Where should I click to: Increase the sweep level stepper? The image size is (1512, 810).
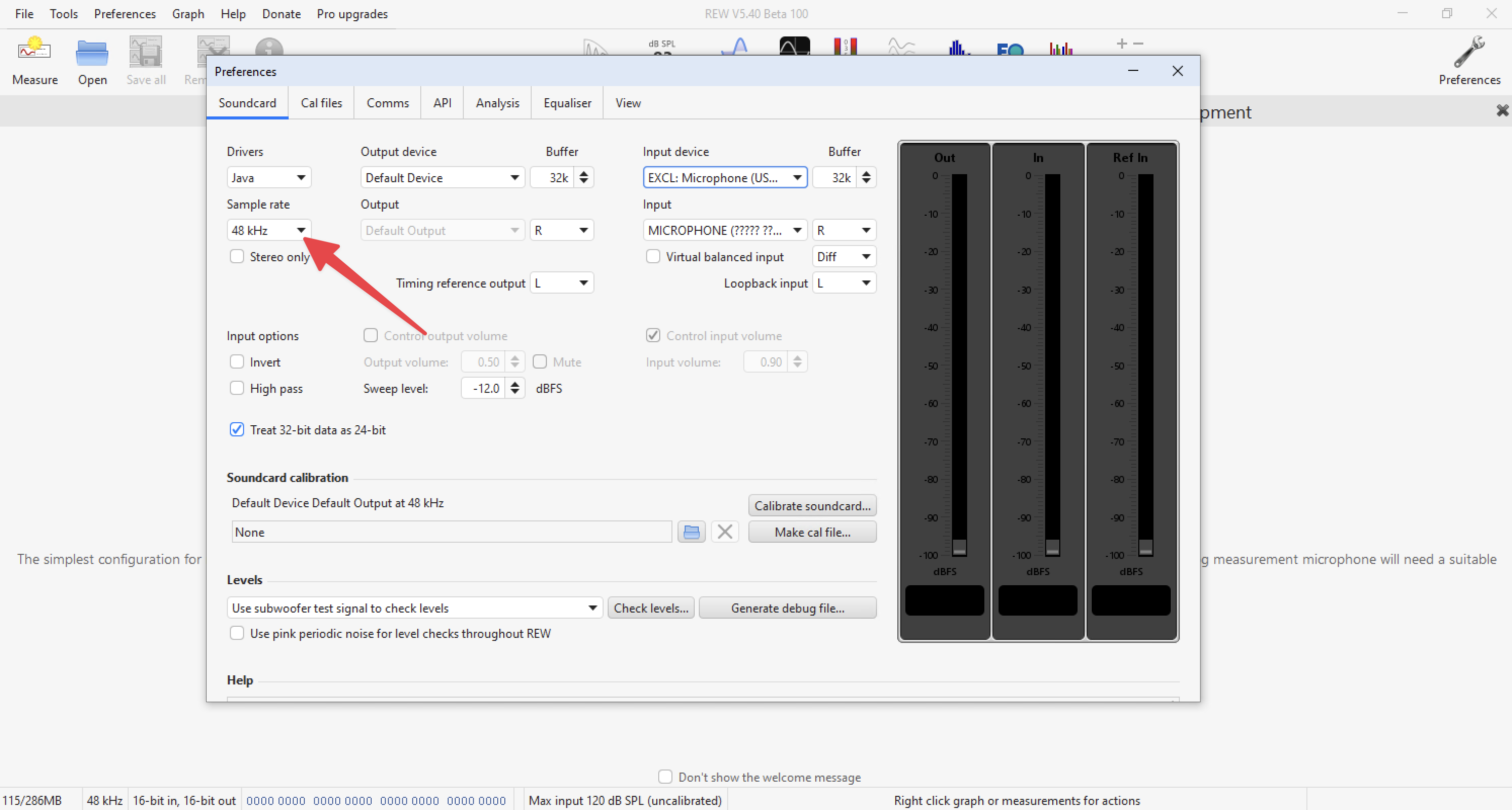(515, 384)
